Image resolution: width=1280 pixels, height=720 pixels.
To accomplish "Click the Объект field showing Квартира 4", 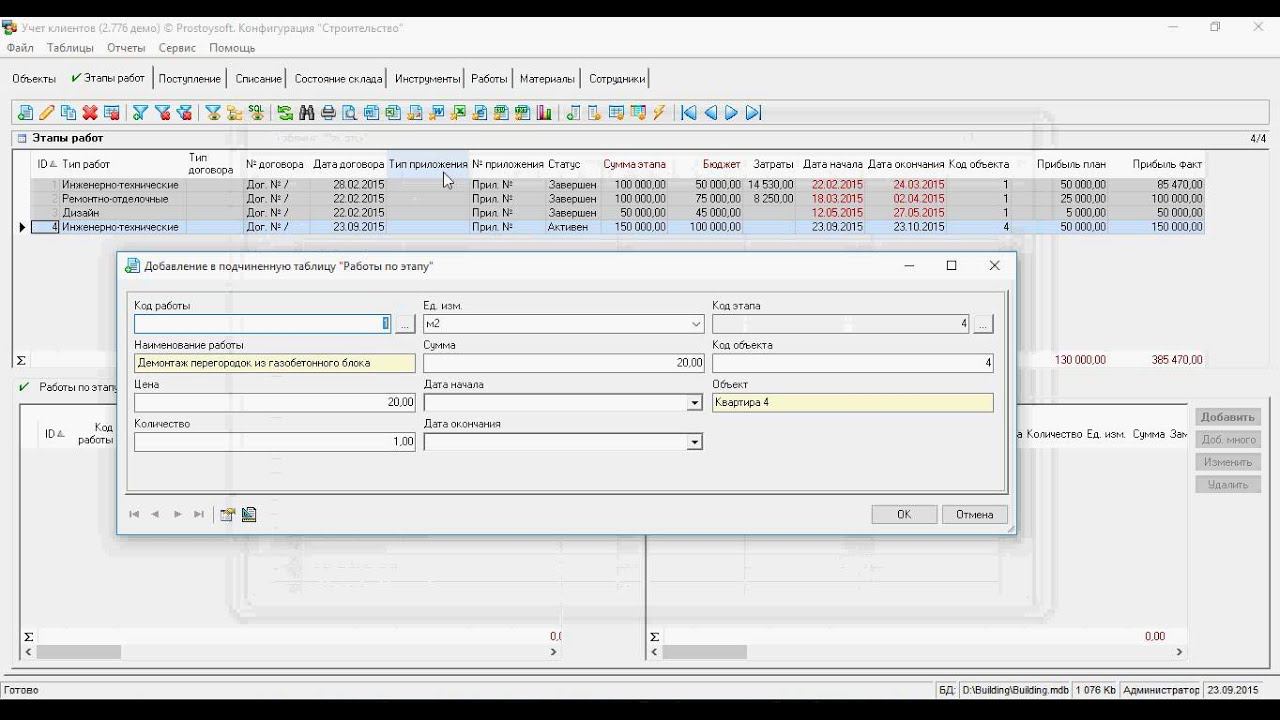I will pyautogui.click(x=853, y=402).
